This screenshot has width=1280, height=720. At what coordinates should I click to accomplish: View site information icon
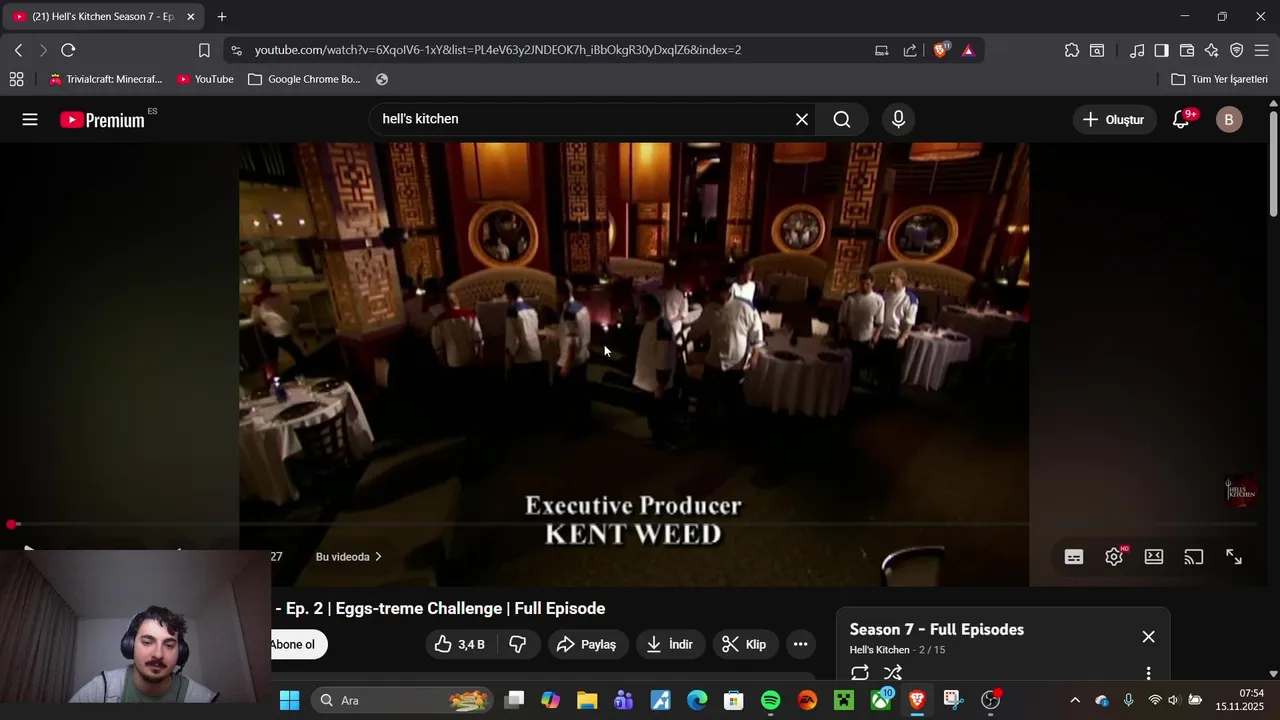(x=235, y=50)
